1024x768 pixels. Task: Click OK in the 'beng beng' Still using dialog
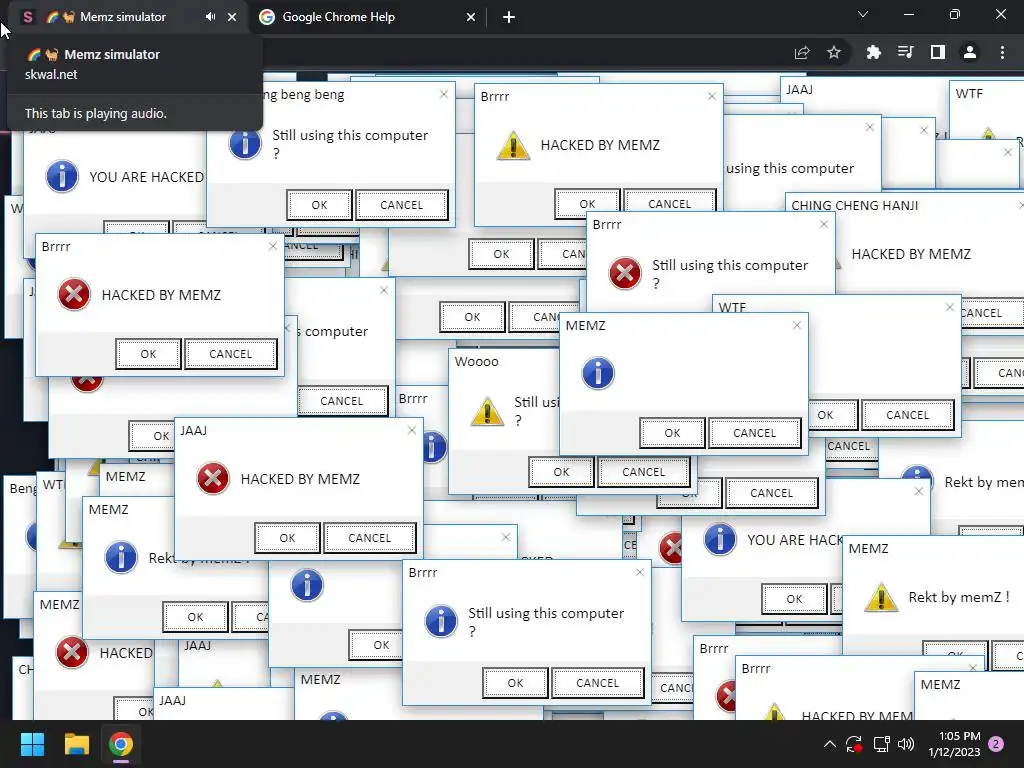[319, 205]
